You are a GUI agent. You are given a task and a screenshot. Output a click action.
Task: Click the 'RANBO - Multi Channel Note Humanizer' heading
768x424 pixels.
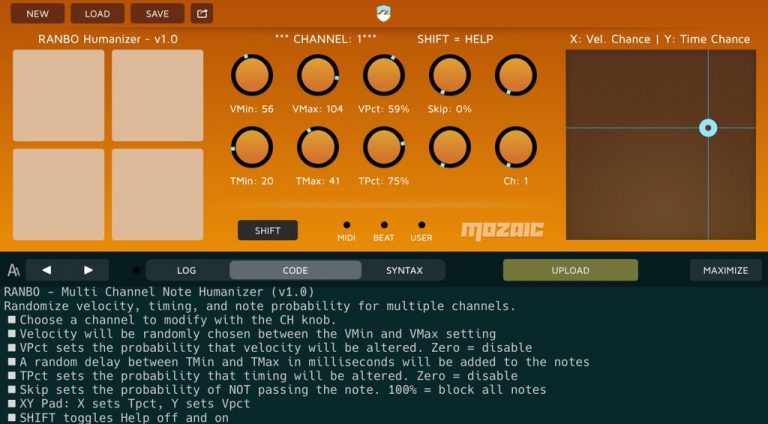(159, 292)
